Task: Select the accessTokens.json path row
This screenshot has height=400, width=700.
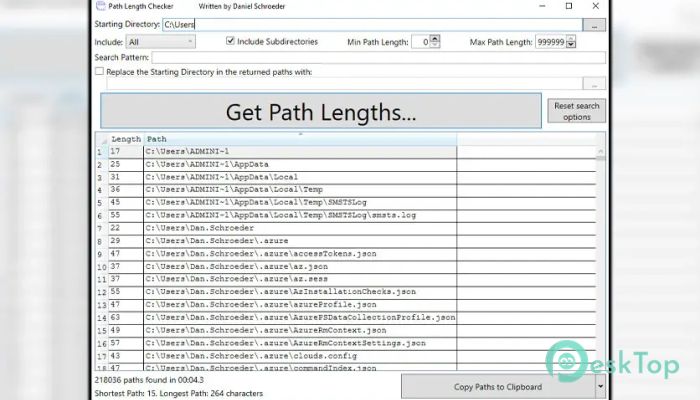Action: click(300, 254)
